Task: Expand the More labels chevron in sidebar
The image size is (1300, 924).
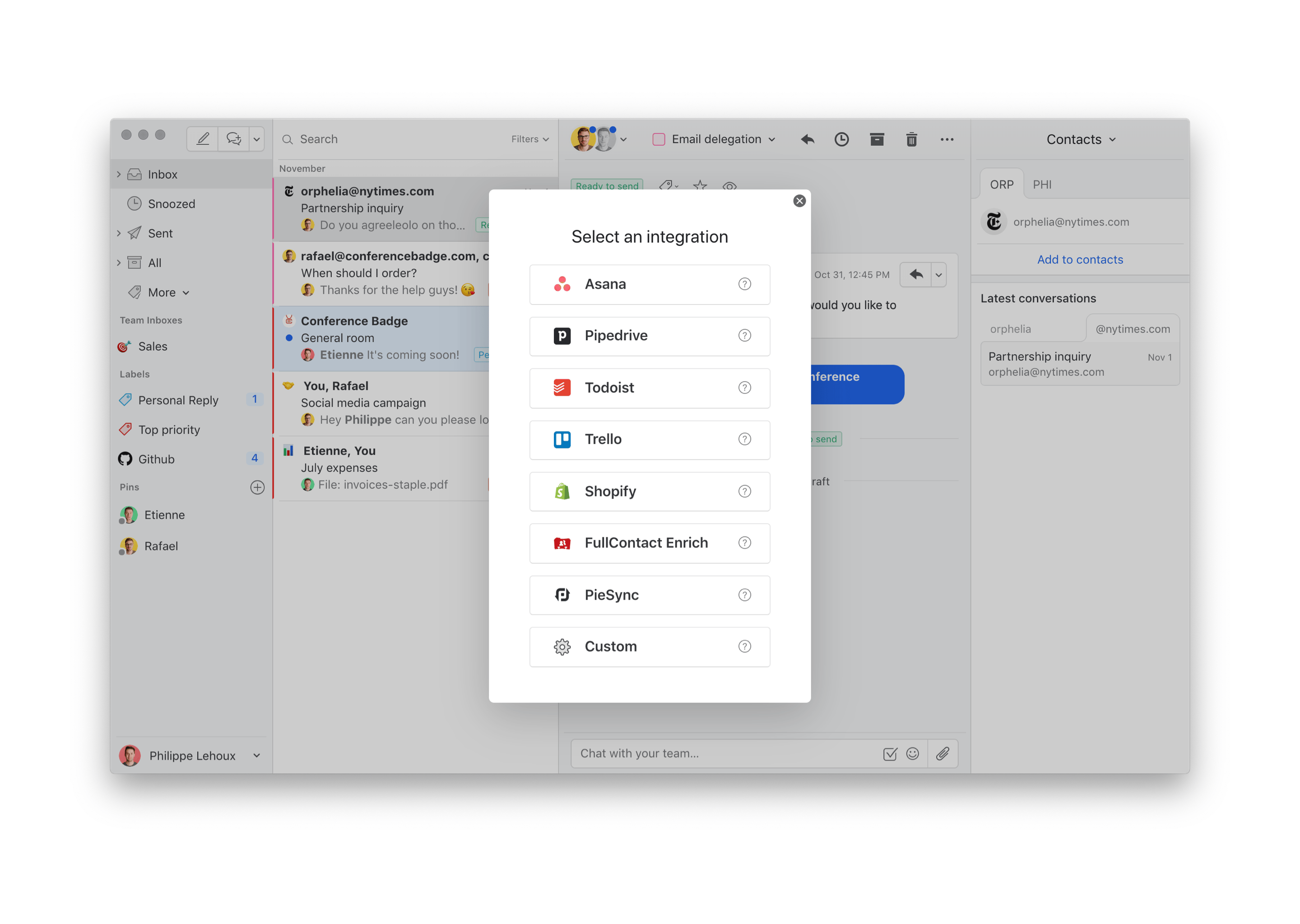Action: point(186,293)
